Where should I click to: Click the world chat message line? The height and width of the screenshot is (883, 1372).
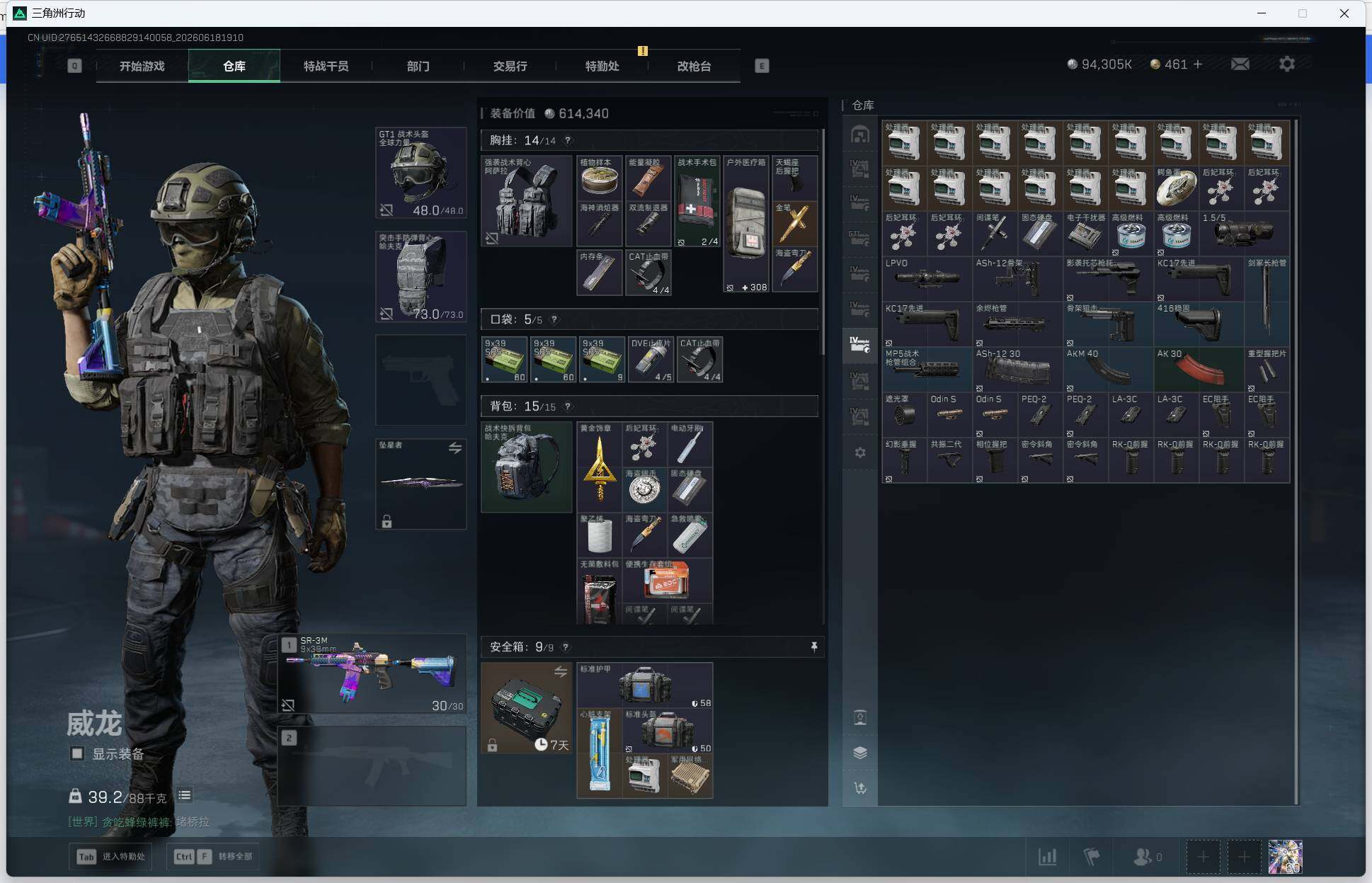139,822
